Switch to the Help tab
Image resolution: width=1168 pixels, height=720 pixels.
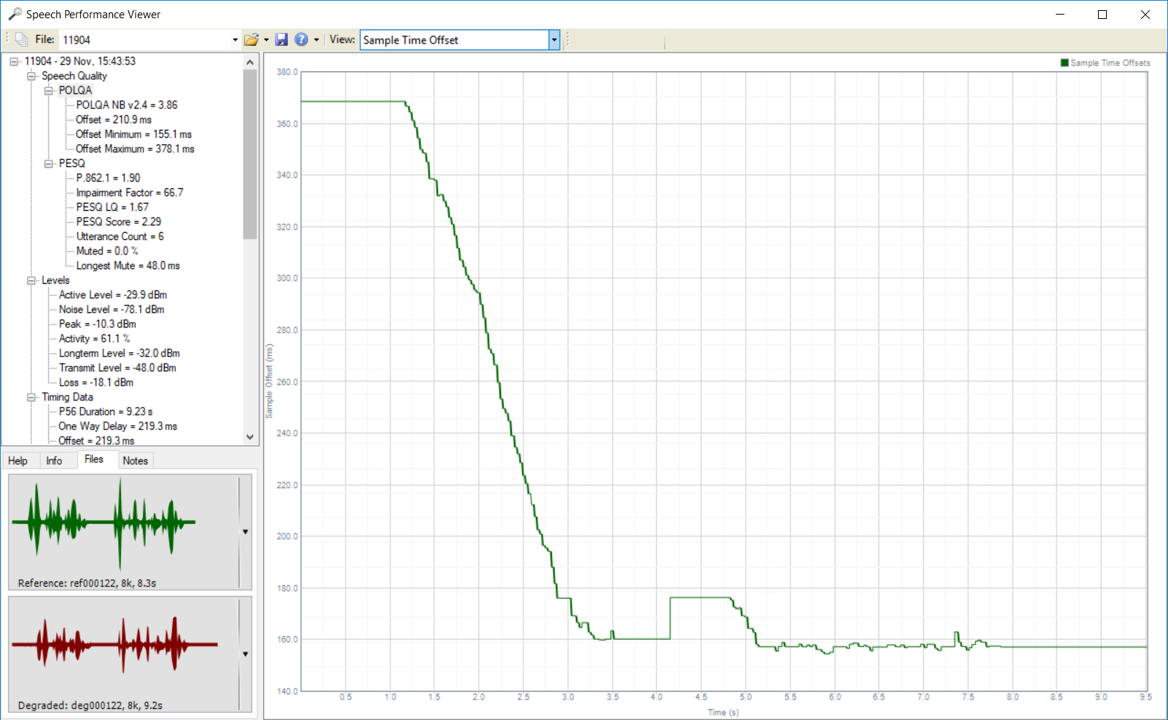pos(18,461)
